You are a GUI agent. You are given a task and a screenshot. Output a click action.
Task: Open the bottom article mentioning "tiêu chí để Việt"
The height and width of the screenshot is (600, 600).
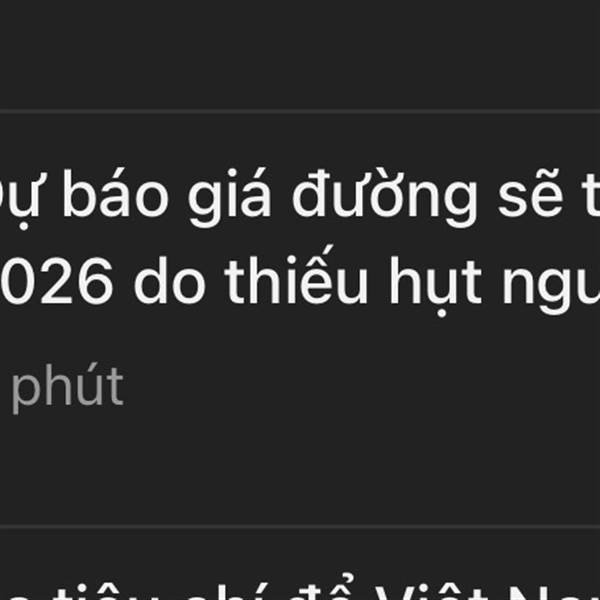pyautogui.click(x=300, y=565)
